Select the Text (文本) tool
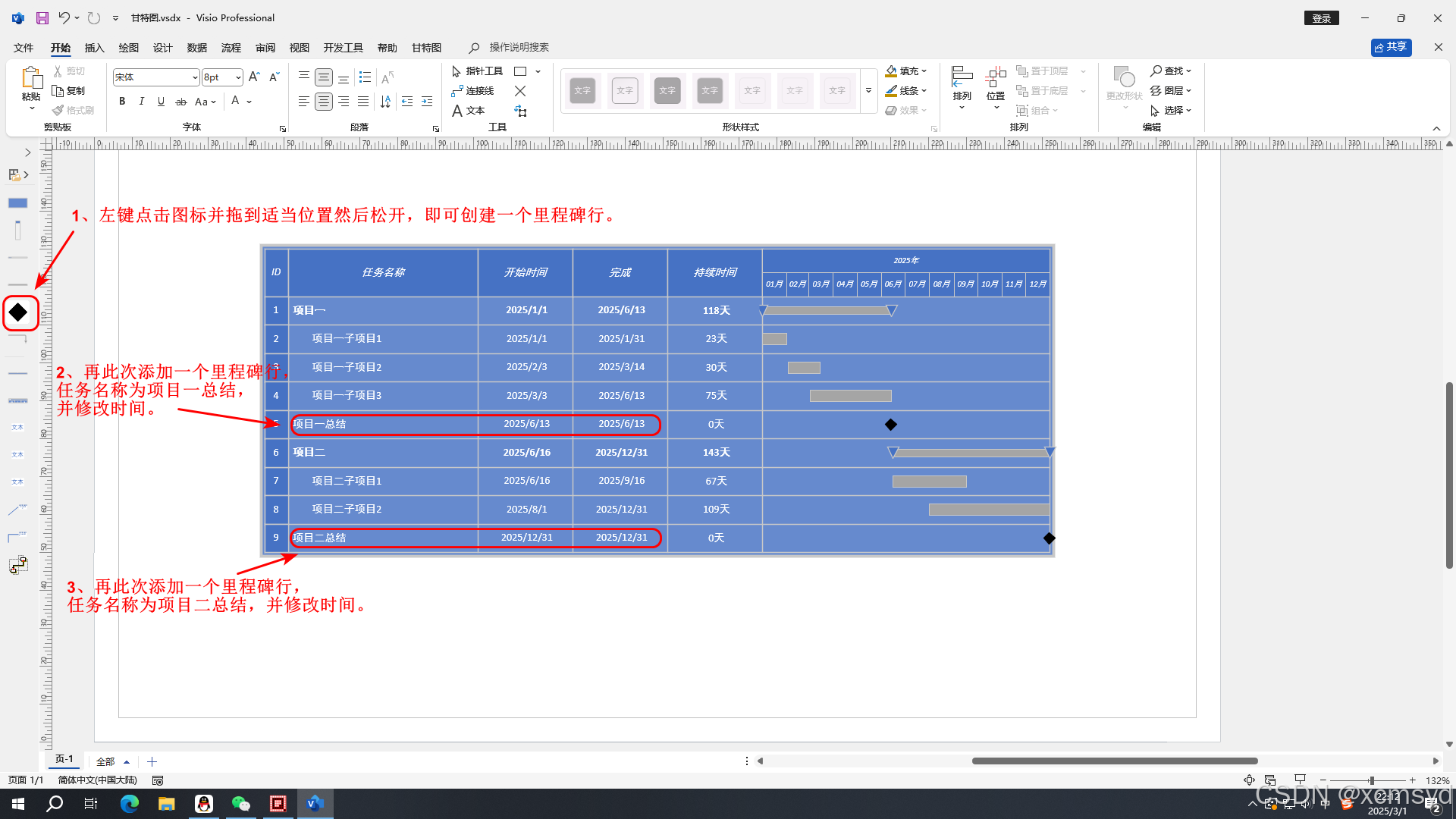The width and height of the screenshot is (1456, 819). pos(468,111)
